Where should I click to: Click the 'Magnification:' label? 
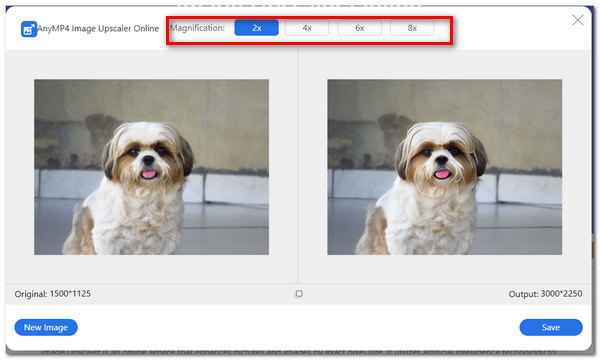(197, 28)
